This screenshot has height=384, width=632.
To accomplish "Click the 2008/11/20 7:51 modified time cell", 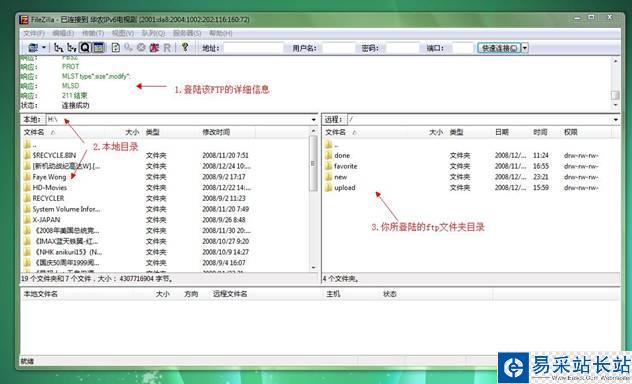I will pos(225,155).
